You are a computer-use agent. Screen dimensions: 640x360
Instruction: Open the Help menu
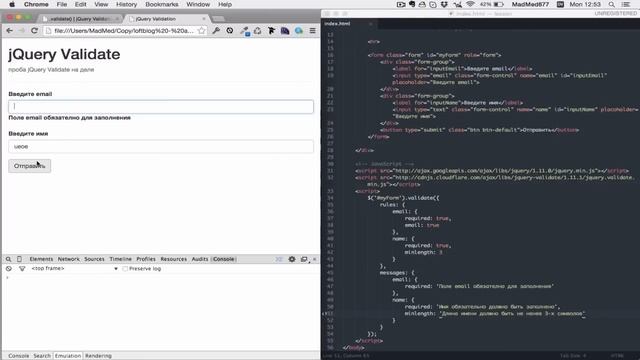(x=225, y=4)
